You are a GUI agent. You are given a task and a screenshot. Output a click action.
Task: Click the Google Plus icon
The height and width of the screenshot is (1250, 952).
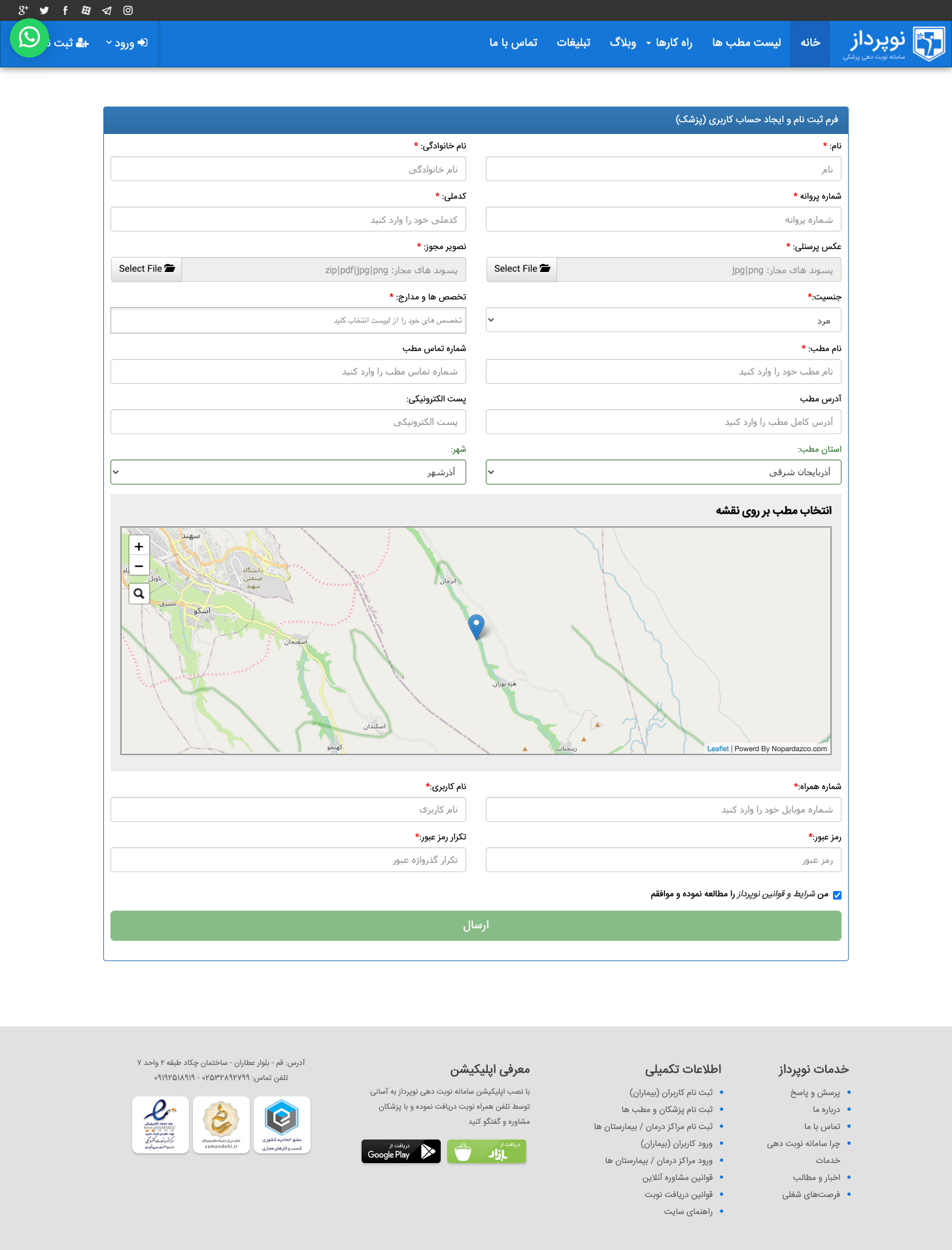pos(24,10)
